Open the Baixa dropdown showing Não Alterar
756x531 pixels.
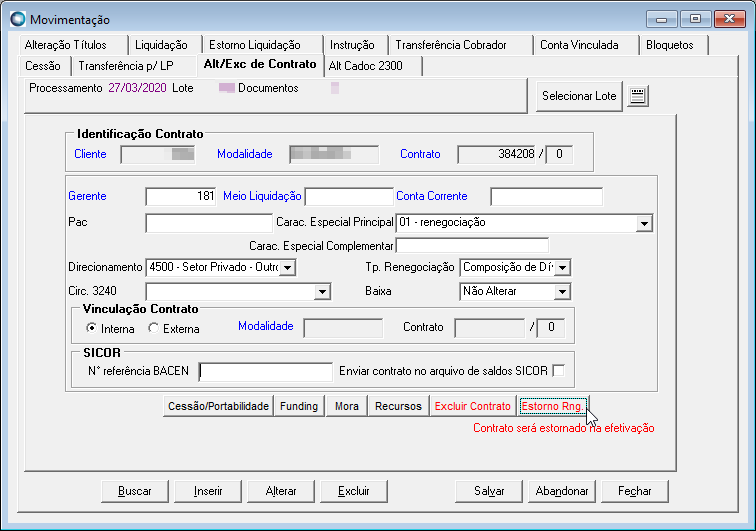point(561,291)
